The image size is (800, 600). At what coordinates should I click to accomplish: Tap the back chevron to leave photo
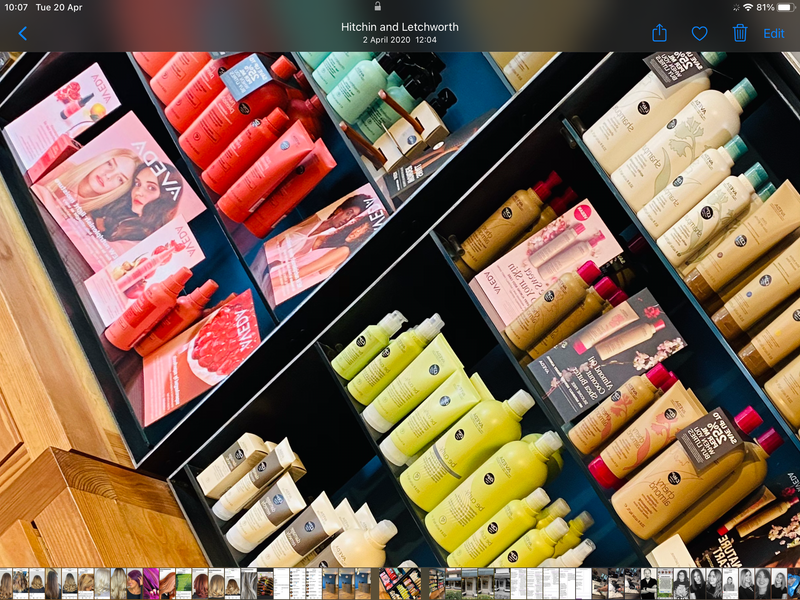pos(22,33)
